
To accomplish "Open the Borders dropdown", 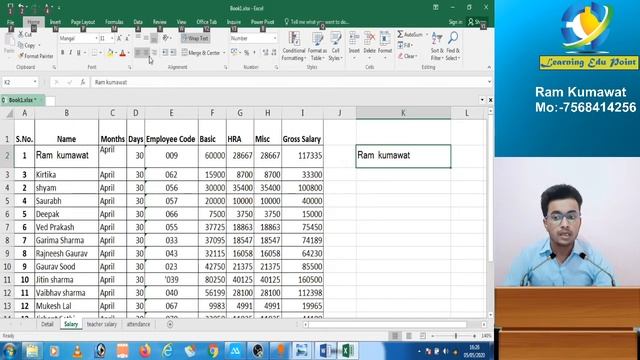I will click(99, 53).
